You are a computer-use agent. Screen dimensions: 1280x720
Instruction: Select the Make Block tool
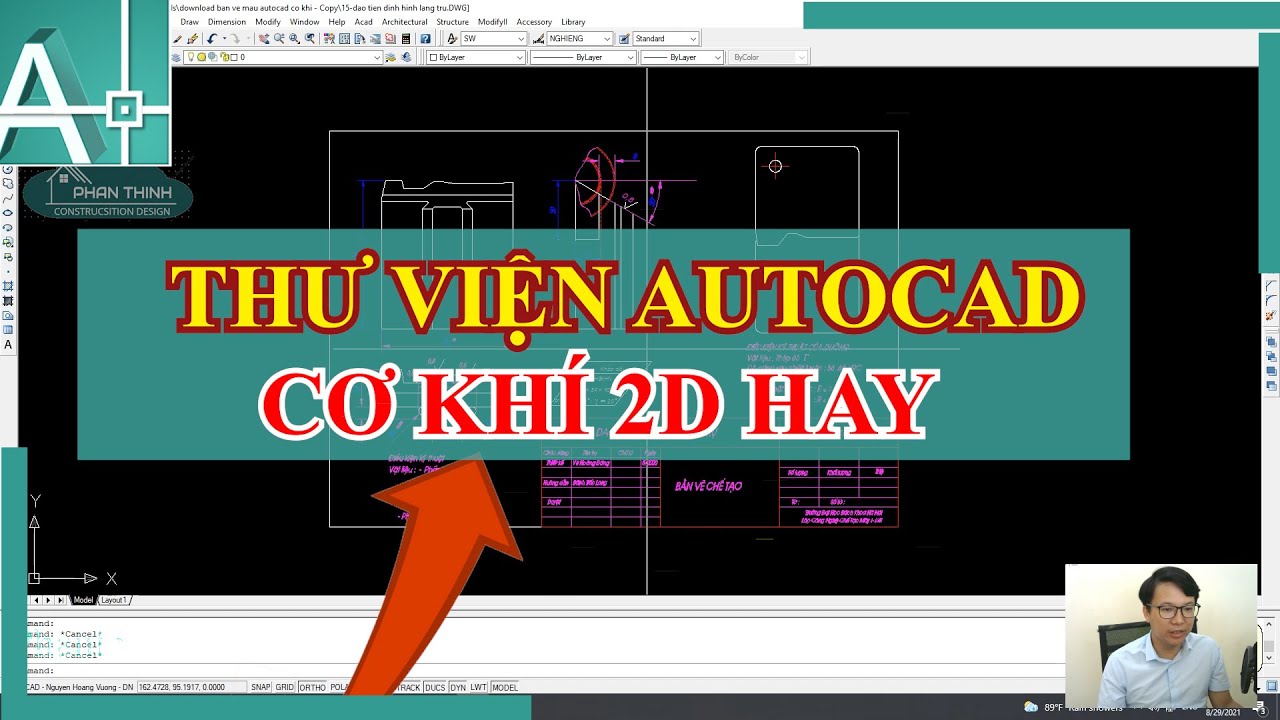(x=8, y=257)
